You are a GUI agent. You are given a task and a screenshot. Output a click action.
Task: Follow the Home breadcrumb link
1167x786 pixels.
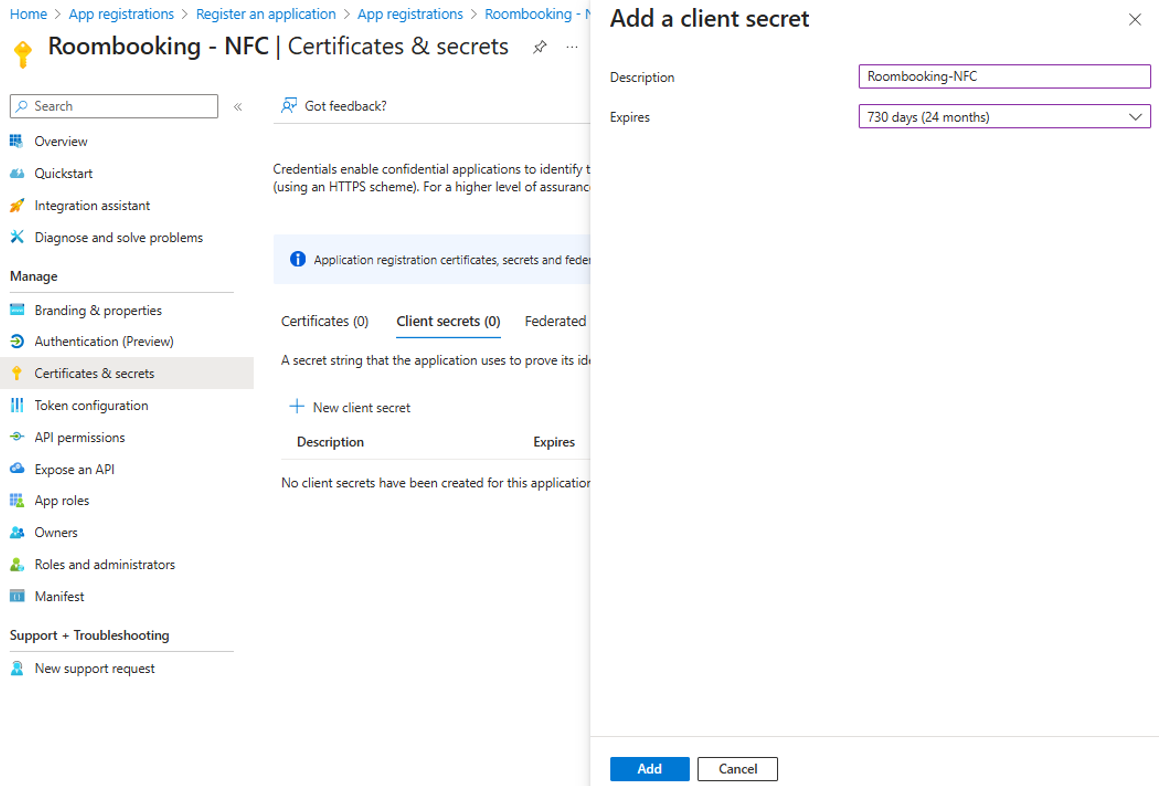[28, 14]
